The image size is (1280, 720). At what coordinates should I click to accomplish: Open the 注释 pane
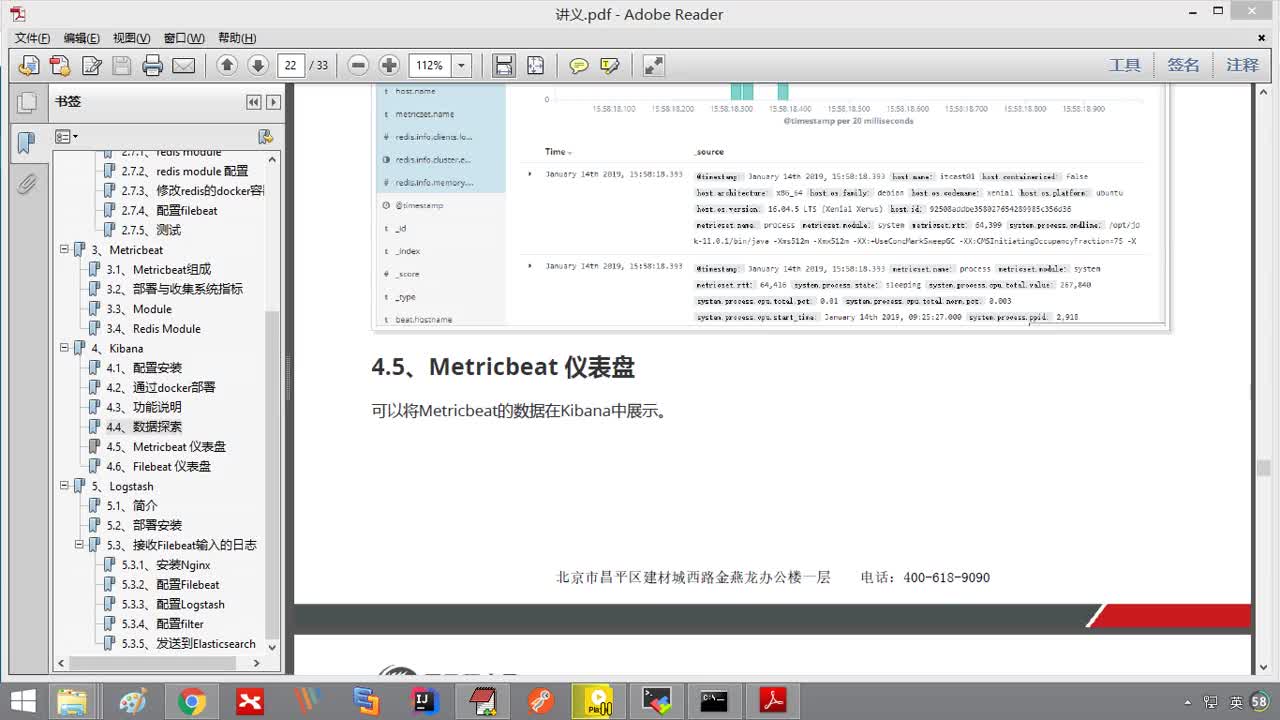click(x=1242, y=65)
